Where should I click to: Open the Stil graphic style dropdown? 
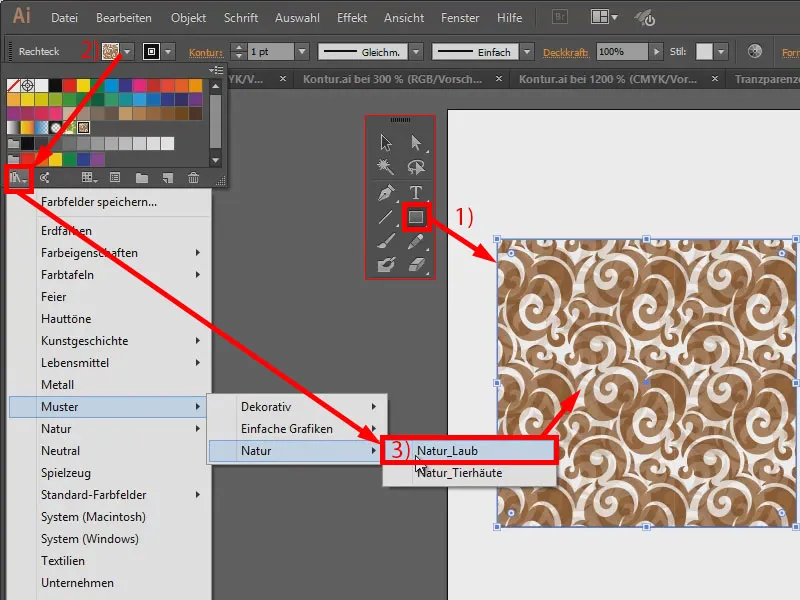coord(720,52)
